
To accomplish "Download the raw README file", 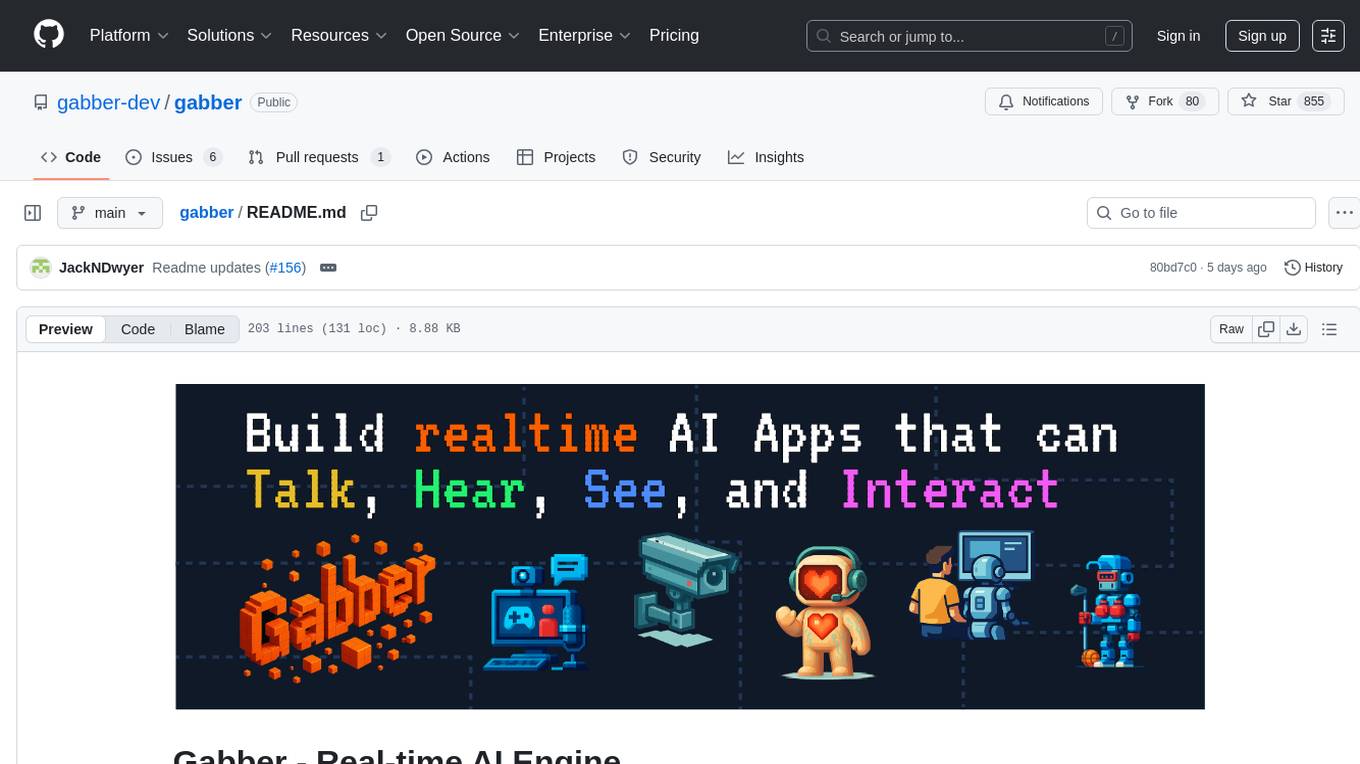I will [1293, 329].
